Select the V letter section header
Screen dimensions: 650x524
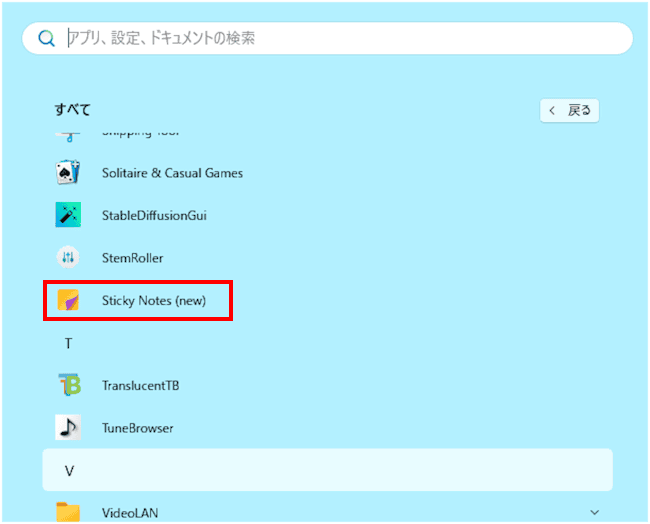[x=68, y=470]
